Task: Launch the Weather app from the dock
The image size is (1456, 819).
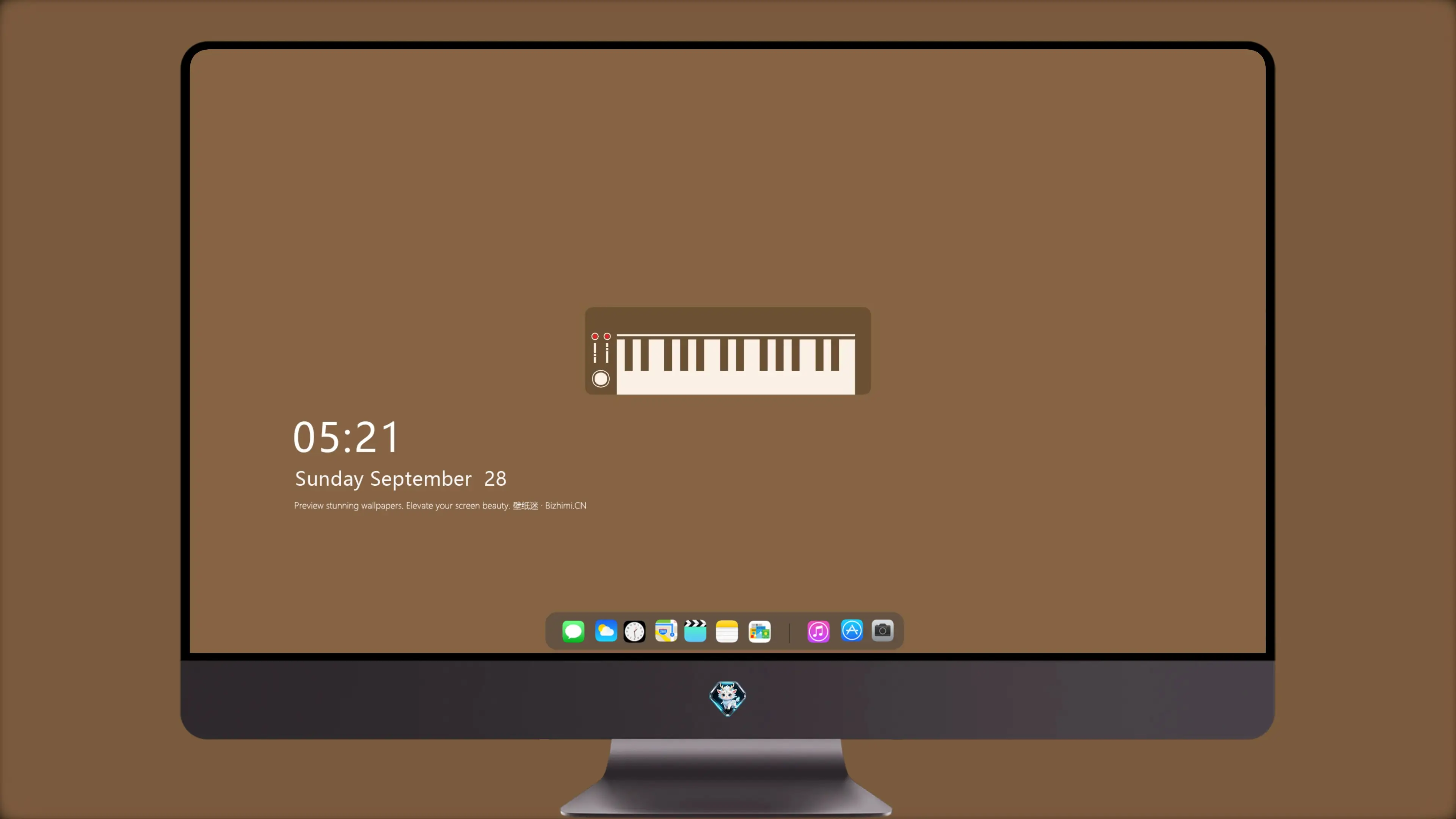Action: 606,631
